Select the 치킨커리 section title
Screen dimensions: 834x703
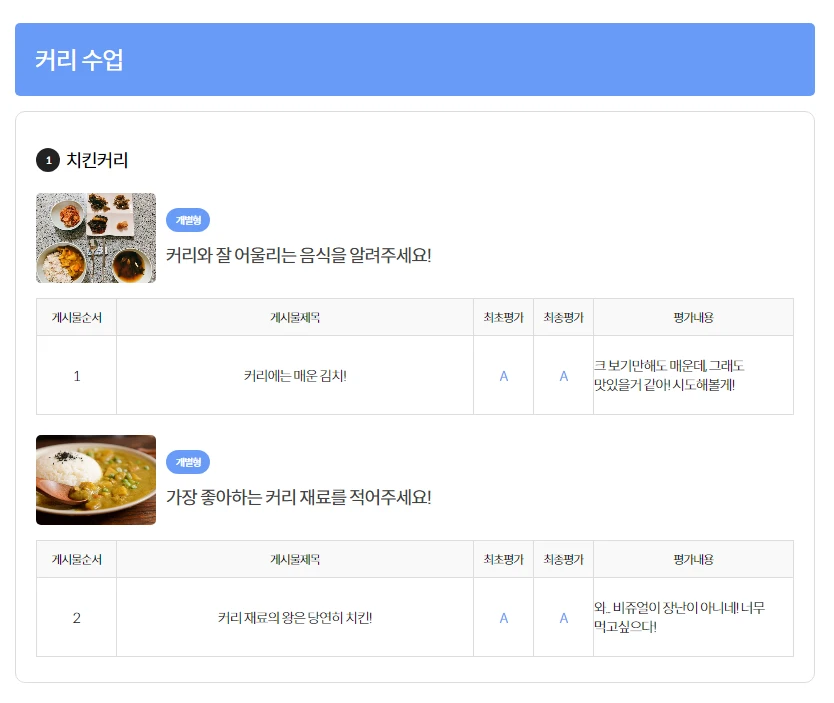click(x=97, y=160)
